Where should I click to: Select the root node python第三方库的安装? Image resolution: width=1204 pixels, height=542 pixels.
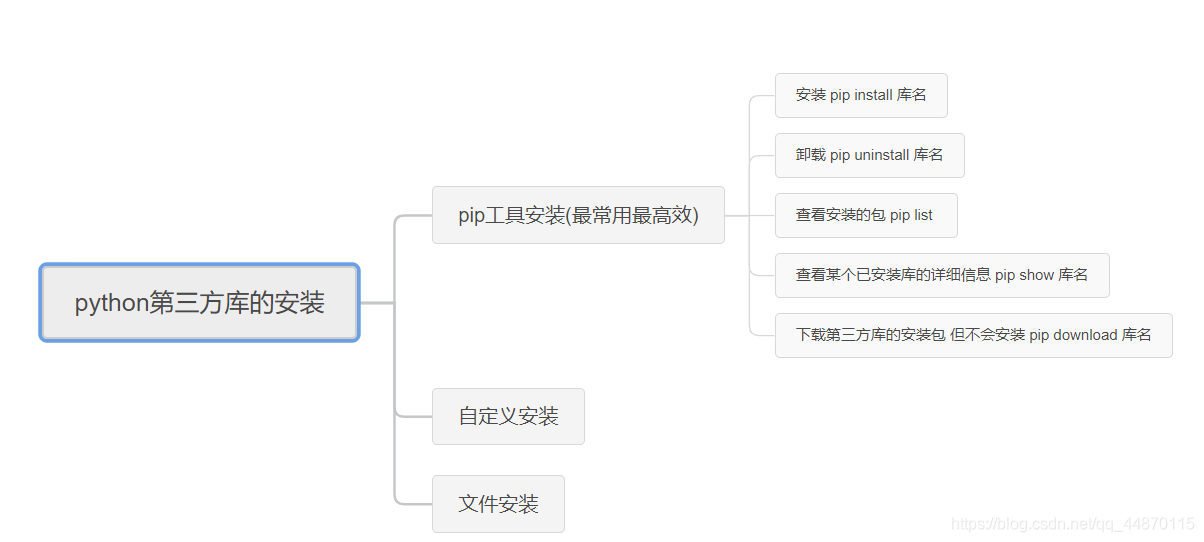coord(199,303)
